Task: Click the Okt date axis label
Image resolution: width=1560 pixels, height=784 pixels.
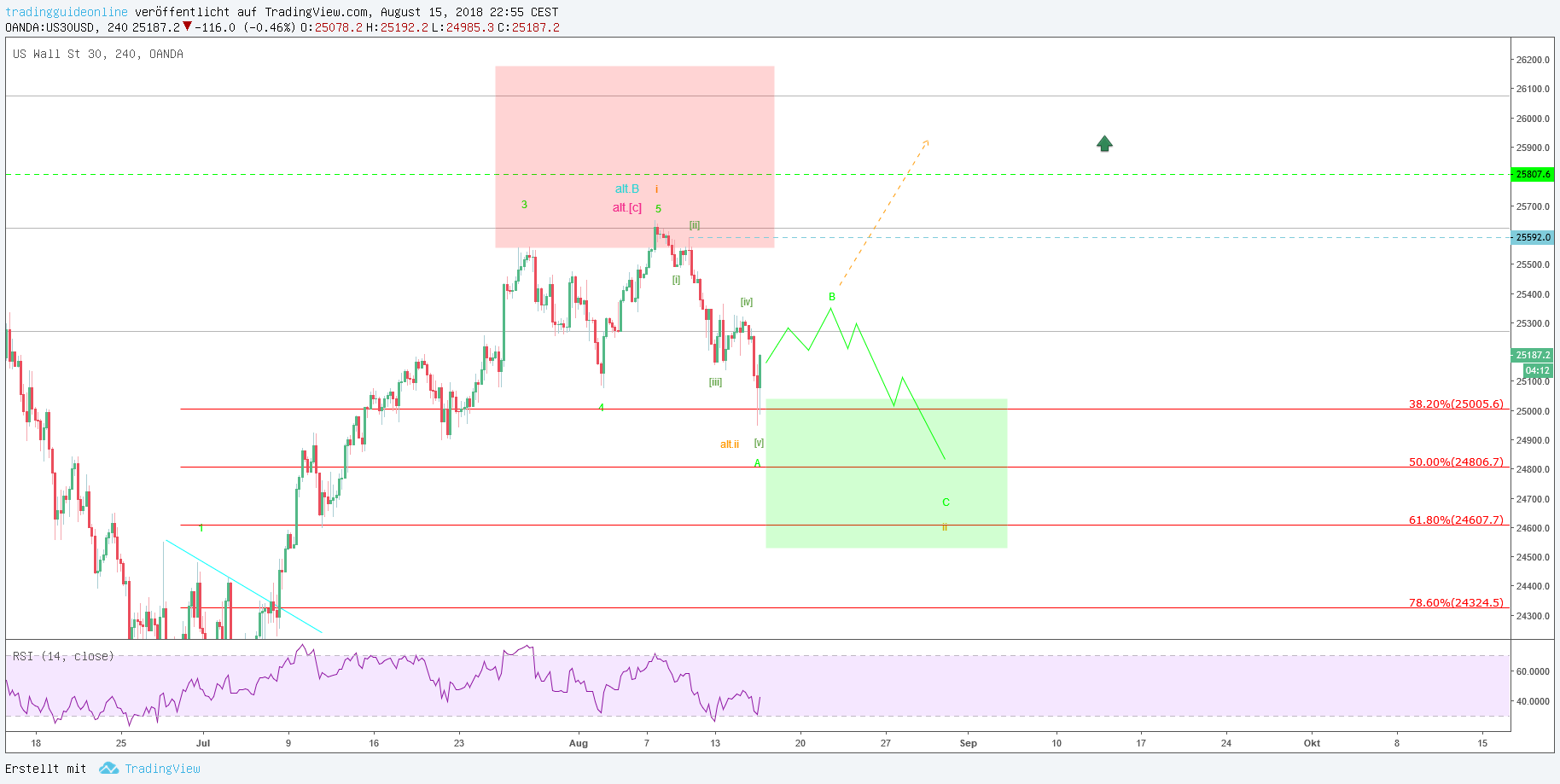Action: tap(1312, 743)
